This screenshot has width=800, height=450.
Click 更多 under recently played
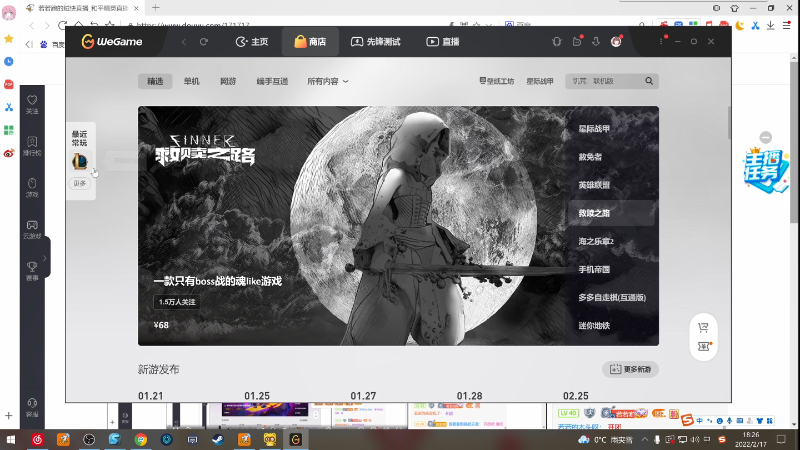click(x=80, y=183)
